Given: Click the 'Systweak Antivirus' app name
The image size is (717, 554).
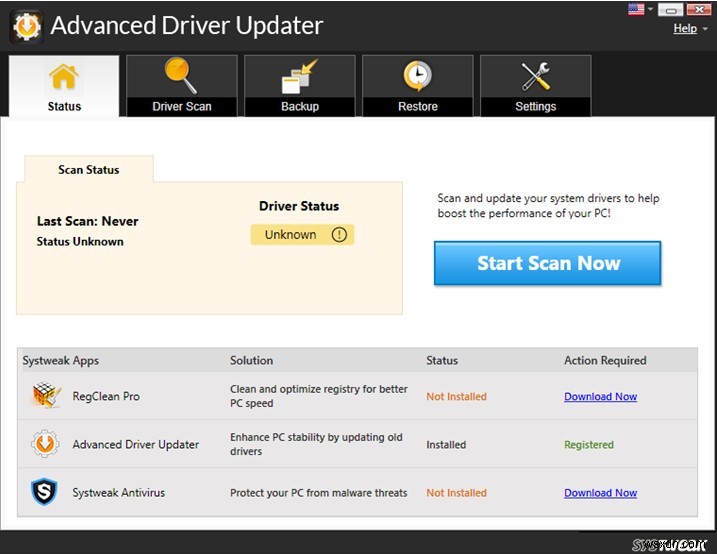Looking at the screenshot, I should pos(118,493).
